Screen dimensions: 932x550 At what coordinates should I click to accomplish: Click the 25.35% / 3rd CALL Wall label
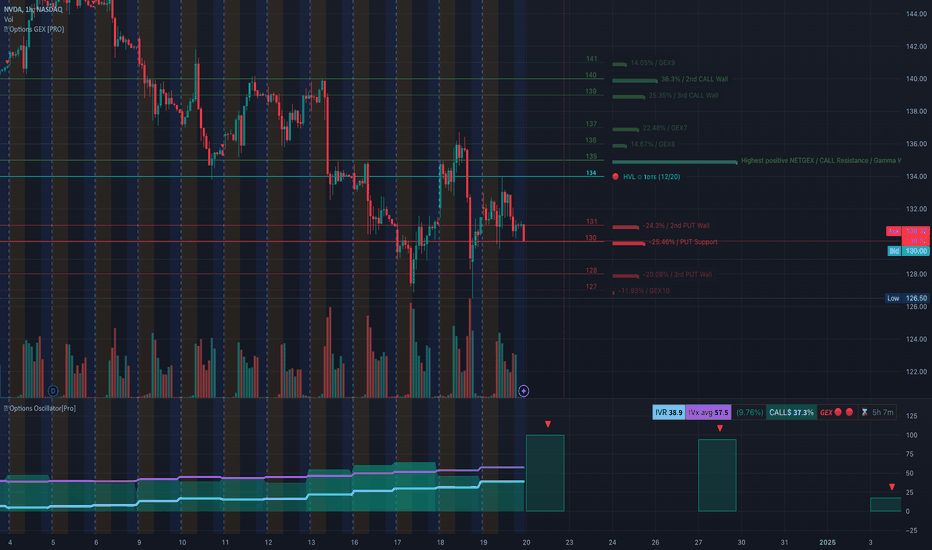684,95
